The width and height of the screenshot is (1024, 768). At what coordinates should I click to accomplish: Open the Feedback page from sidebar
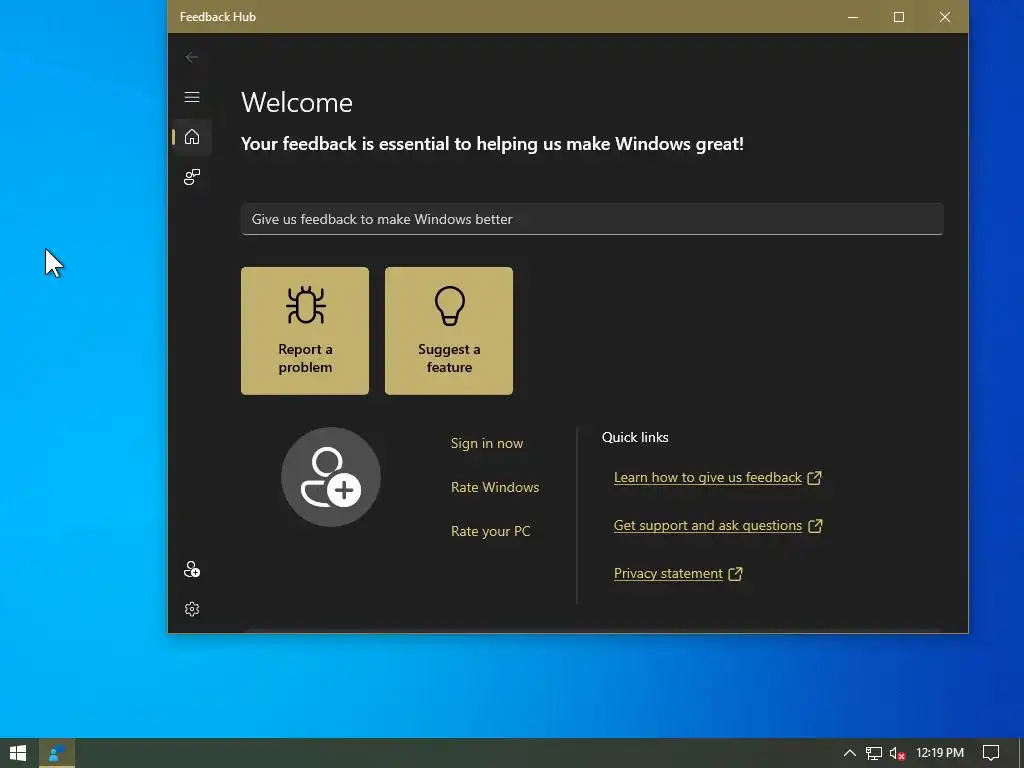(192, 177)
